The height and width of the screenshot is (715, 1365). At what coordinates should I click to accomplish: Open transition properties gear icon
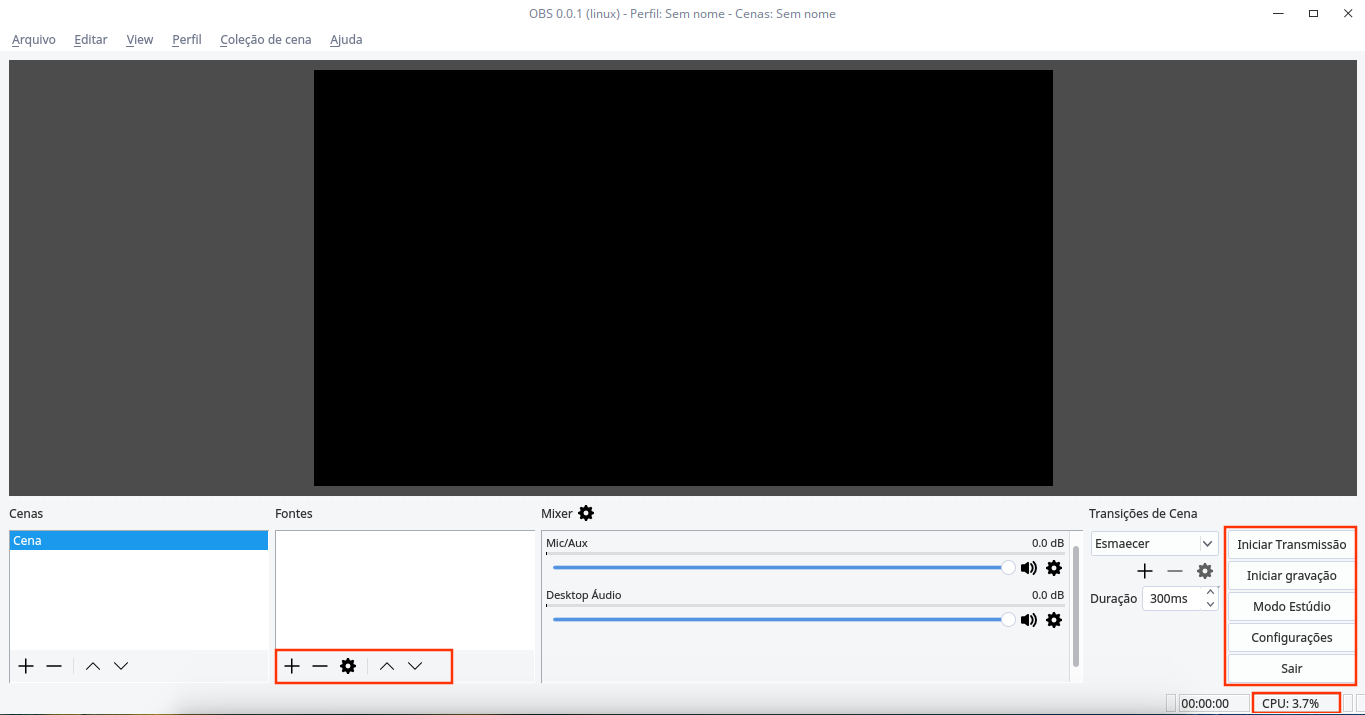pyautogui.click(x=1205, y=571)
